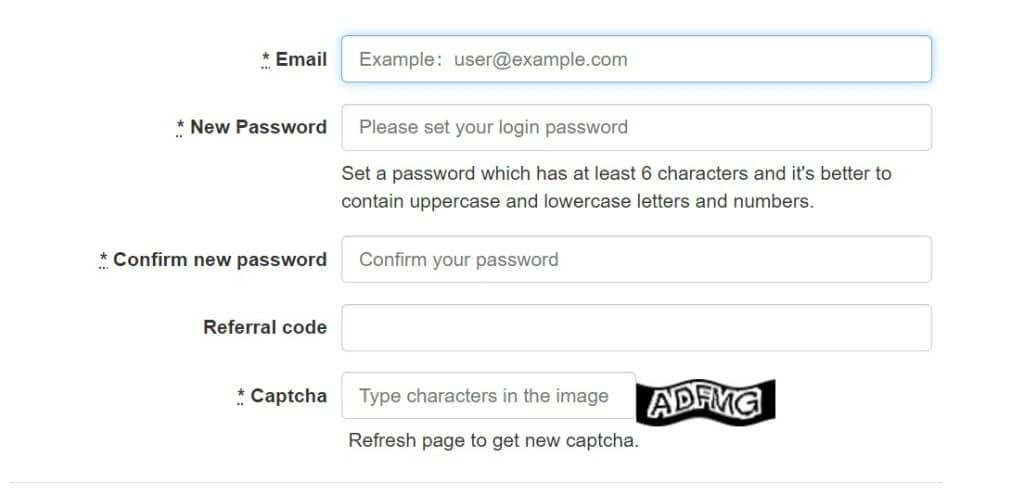Click the required asterisk beside Captcha

241,396
